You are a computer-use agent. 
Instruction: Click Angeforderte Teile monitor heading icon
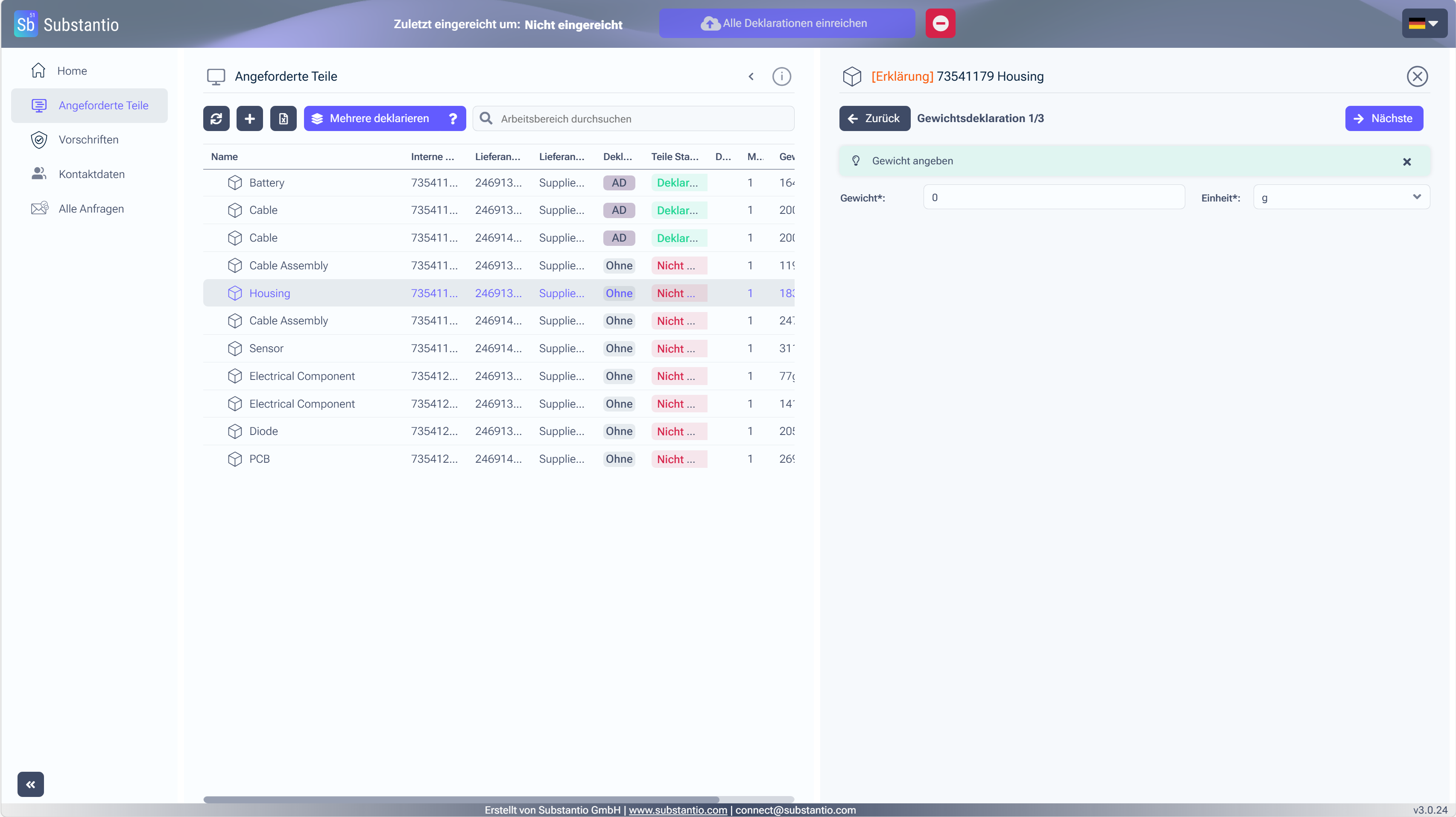pos(216,77)
